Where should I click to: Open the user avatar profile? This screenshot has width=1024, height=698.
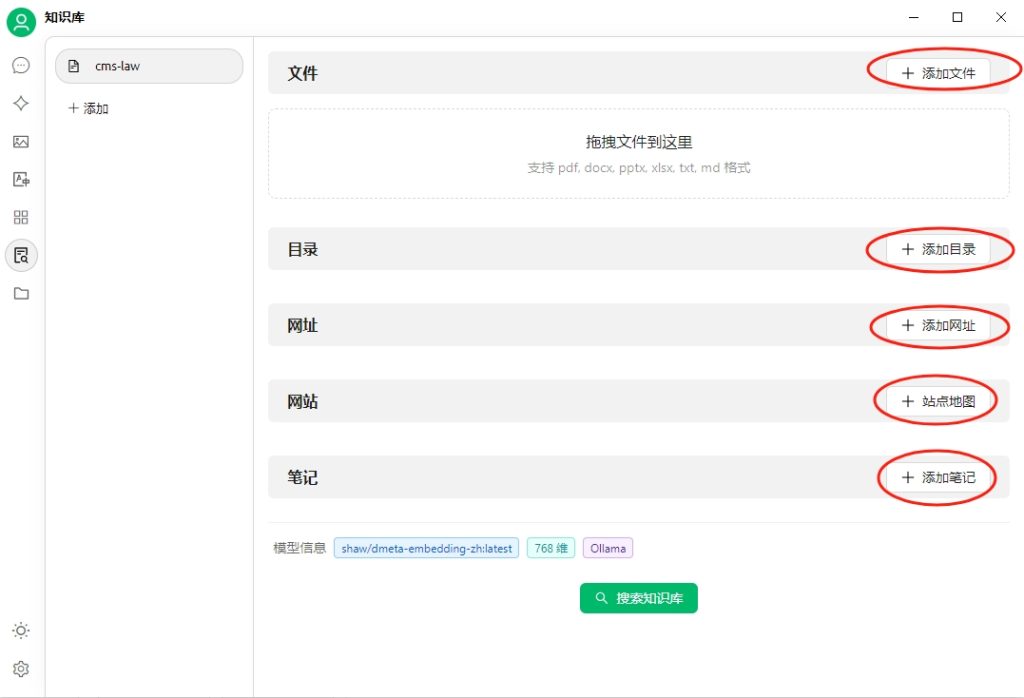coord(21,22)
